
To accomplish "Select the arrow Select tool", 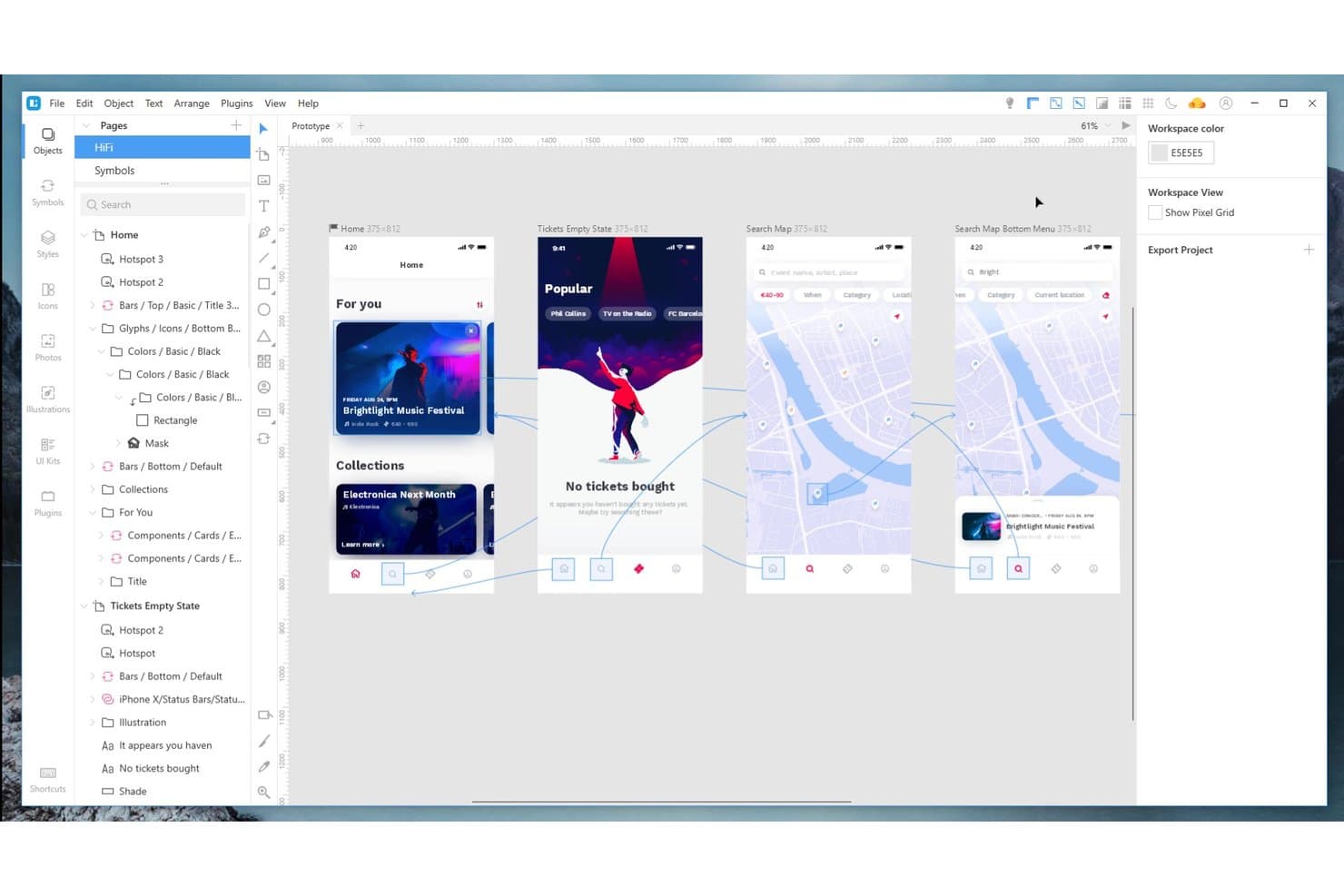I will point(263,128).
